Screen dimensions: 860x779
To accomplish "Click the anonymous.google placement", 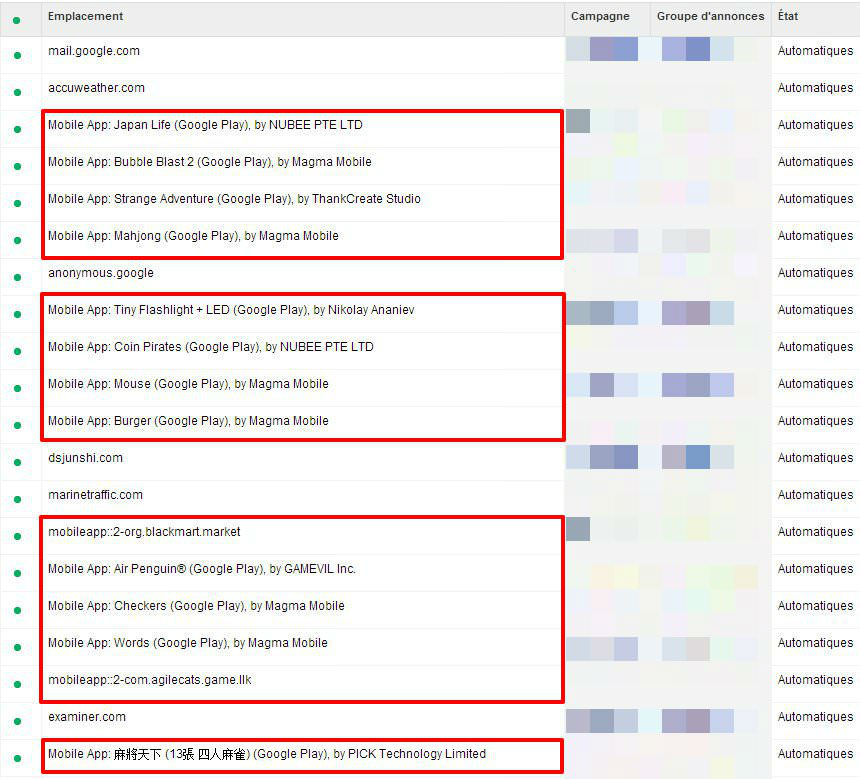I will click(x=101, y=273).
